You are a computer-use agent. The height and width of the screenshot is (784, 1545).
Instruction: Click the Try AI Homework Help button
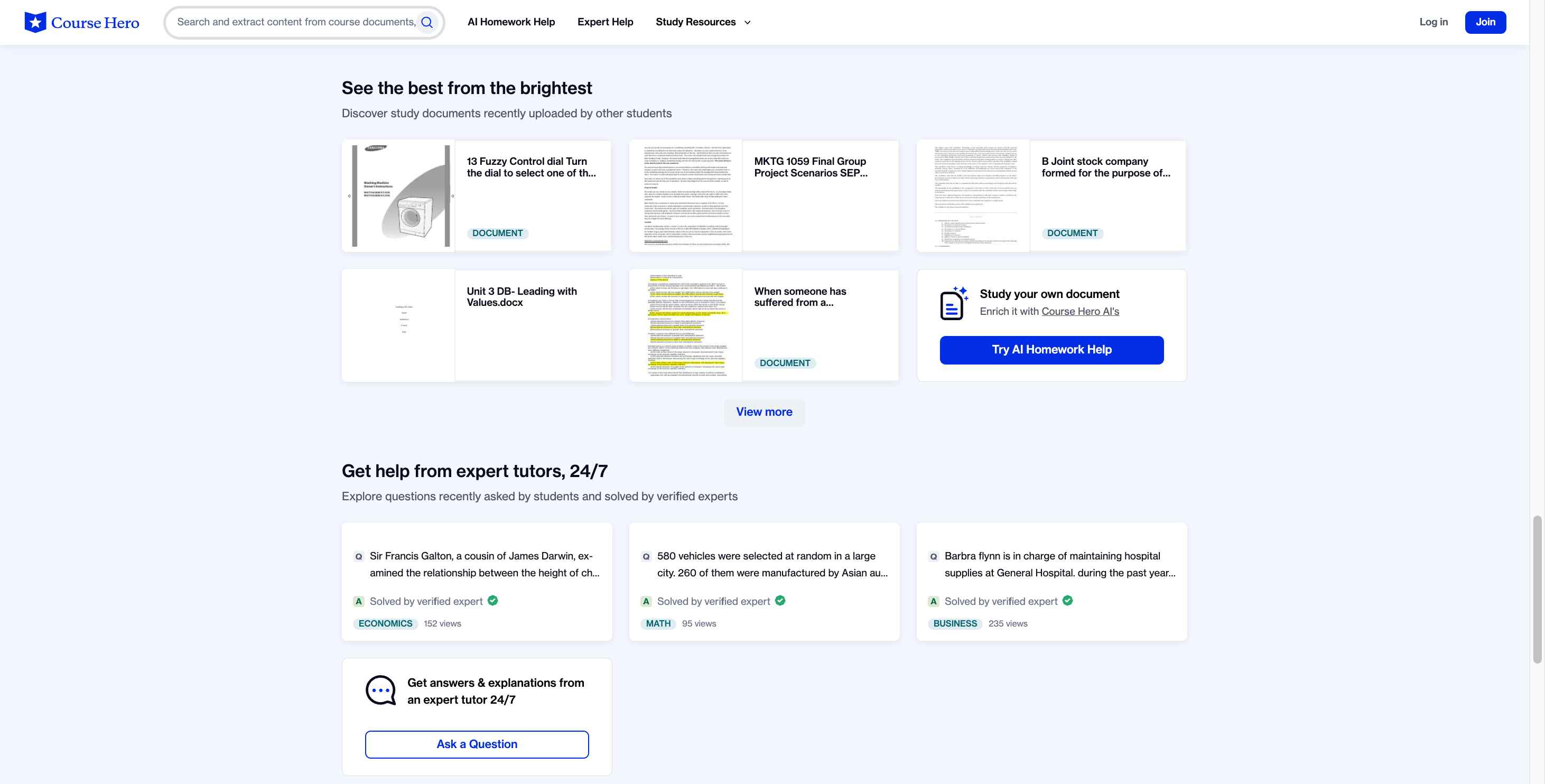pos(1051,350)
